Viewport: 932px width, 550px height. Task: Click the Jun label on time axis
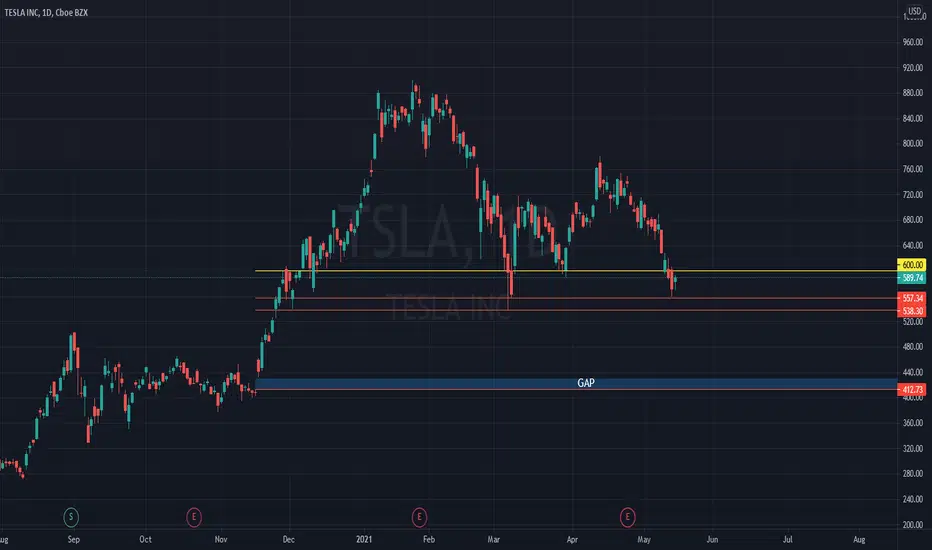(712, 539)
